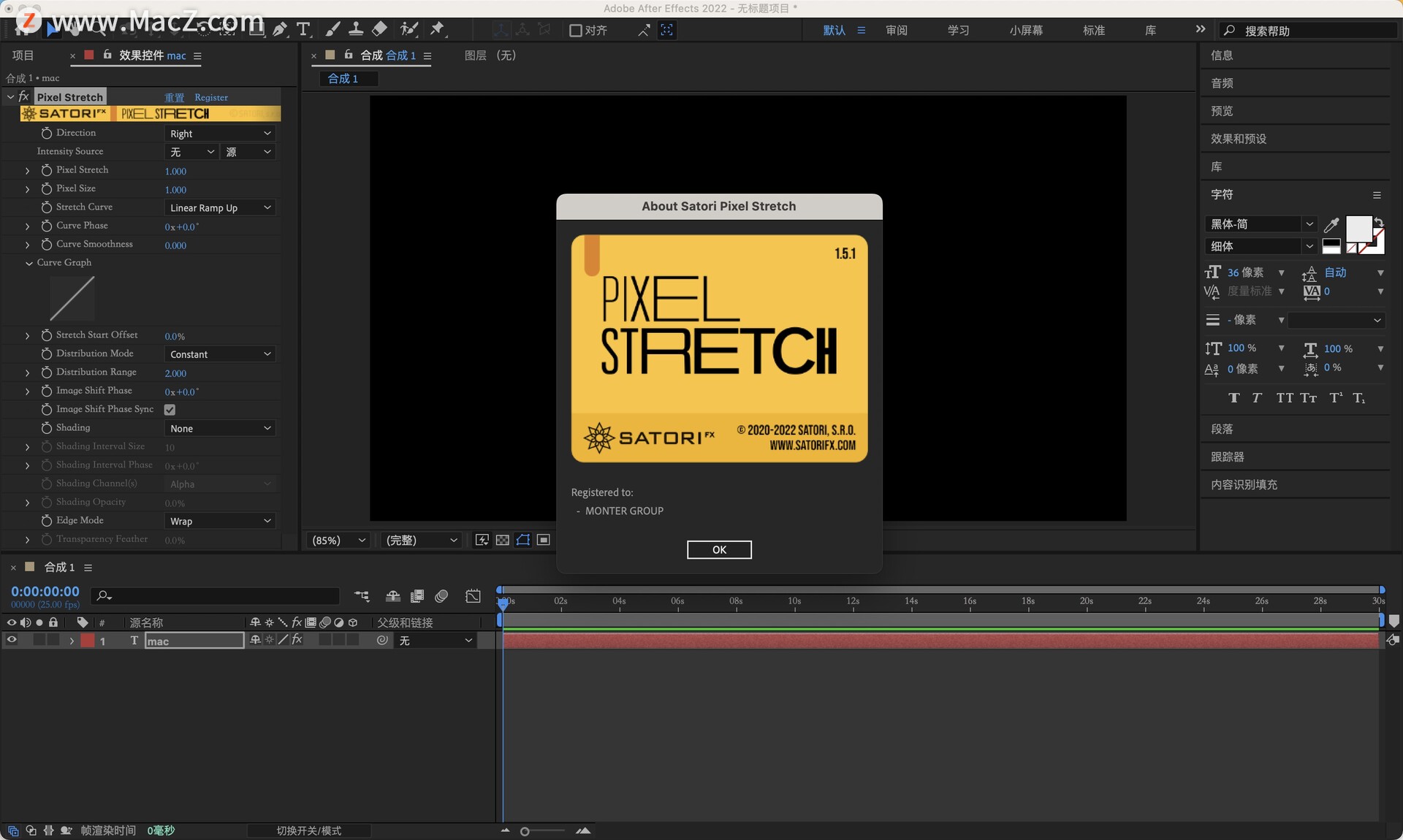1403x840 pixels.
Task: Toggle the Image Shift Phase Sync checkbox
Action: point(170,410)
